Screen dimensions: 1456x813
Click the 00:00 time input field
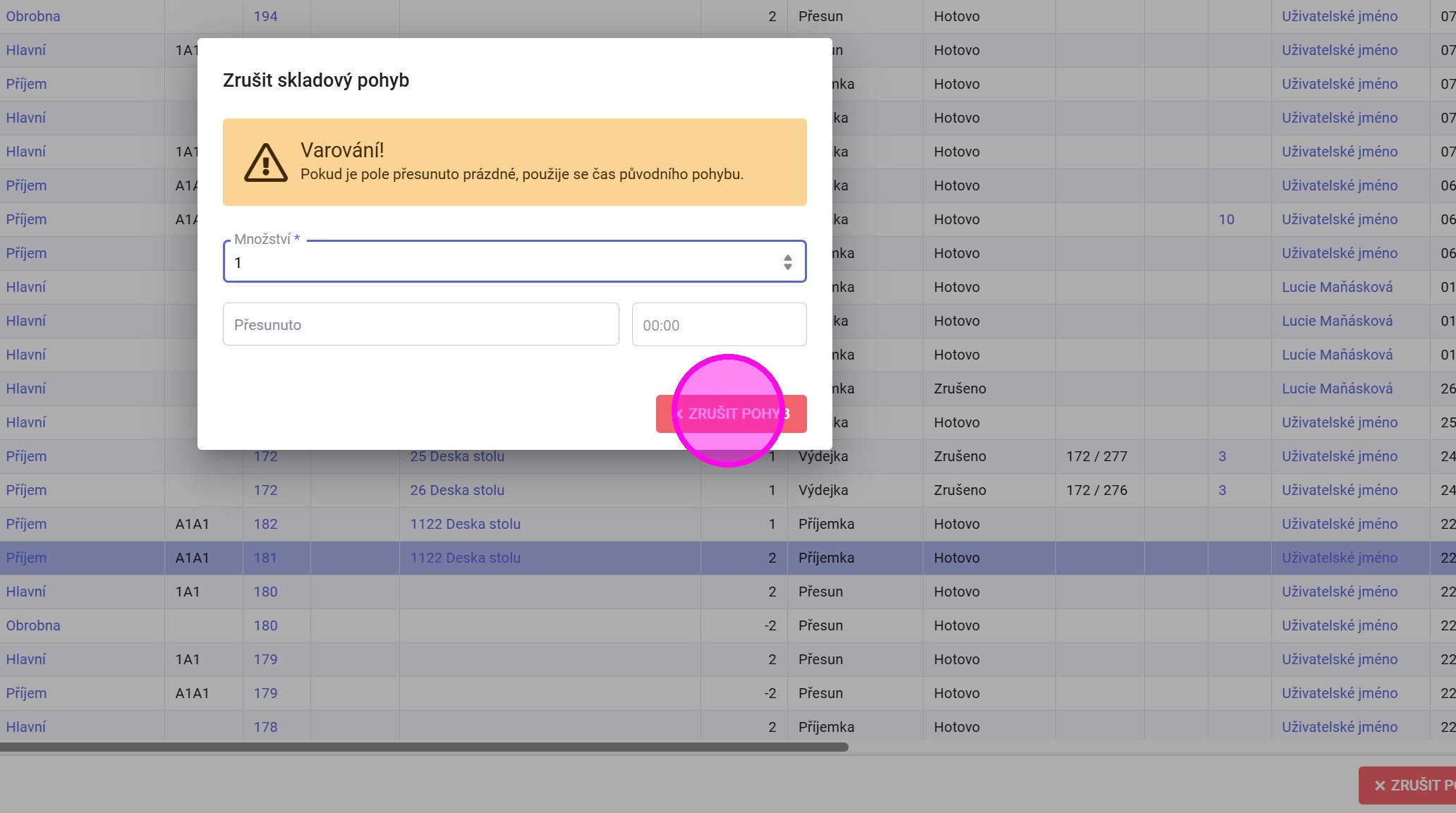pyautogui.click(x=718, y=325)
